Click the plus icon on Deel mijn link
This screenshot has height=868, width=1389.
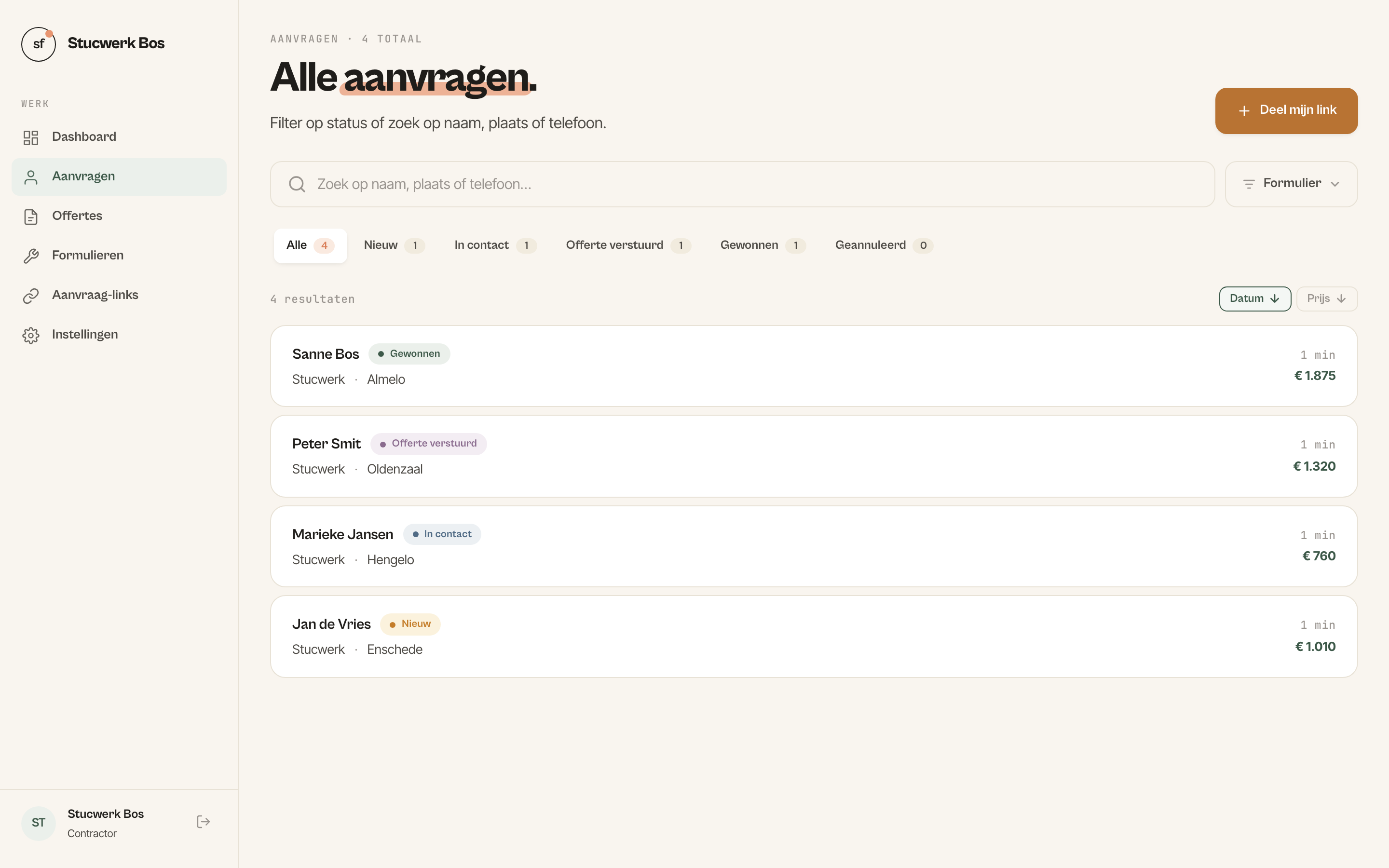click(x=1244, y=111)
